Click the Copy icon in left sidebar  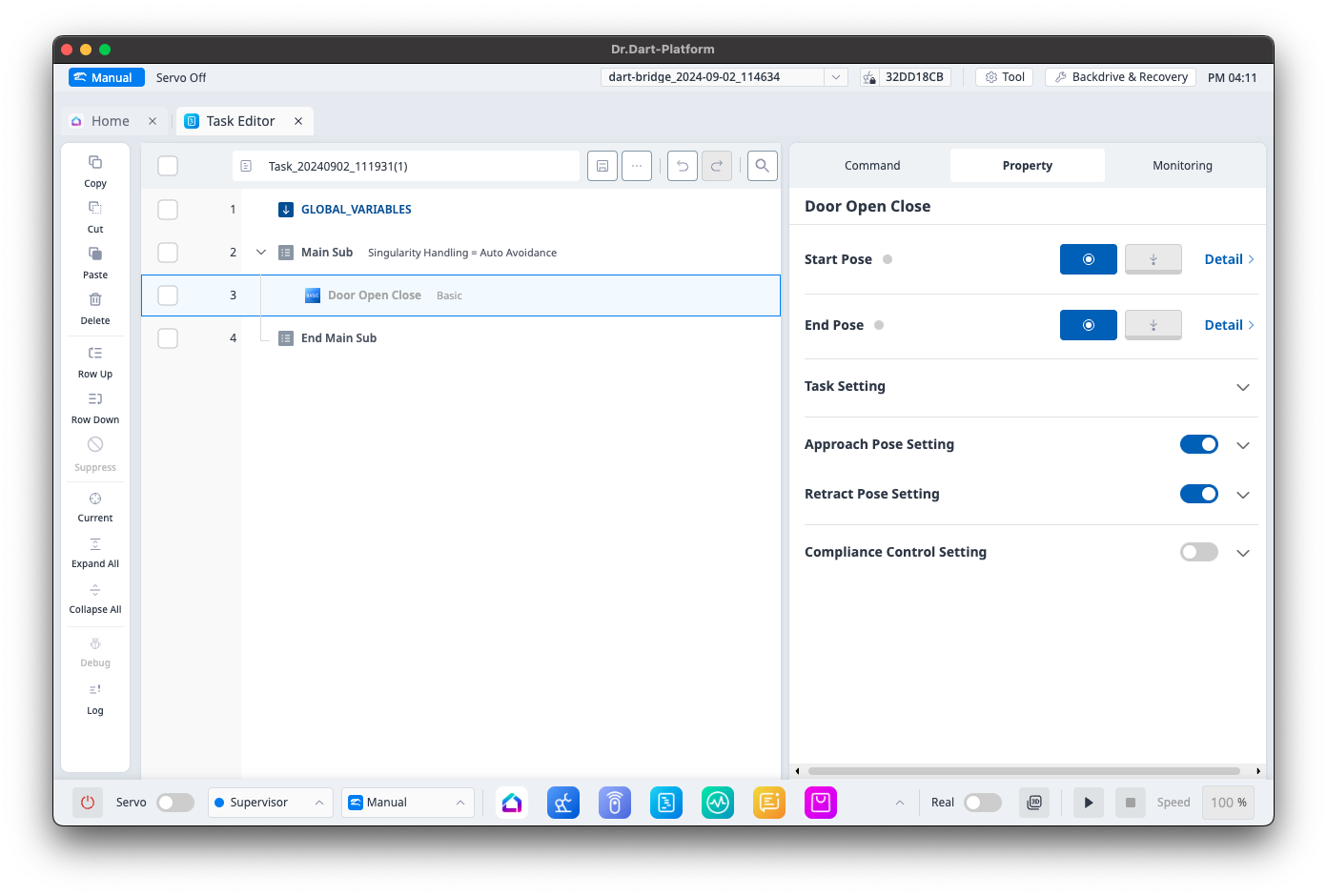[x=95, y=163]
